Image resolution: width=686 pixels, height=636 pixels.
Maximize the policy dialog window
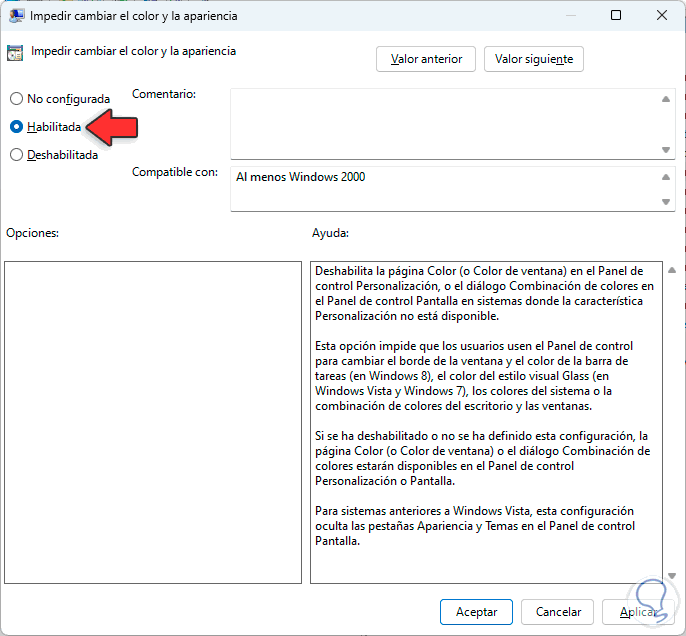pos(616,16)
